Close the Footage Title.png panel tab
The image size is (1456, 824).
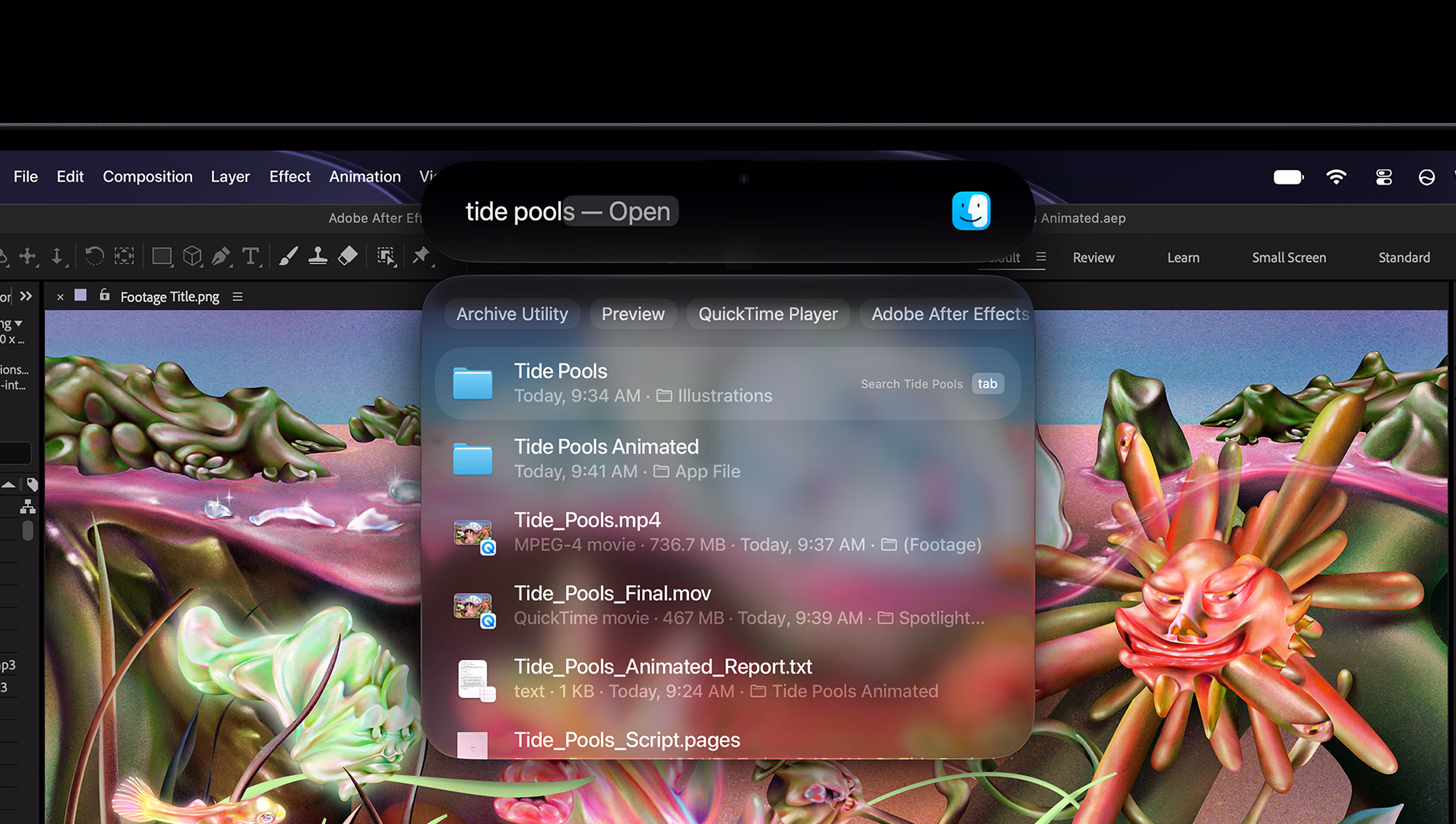pos(60,297)
